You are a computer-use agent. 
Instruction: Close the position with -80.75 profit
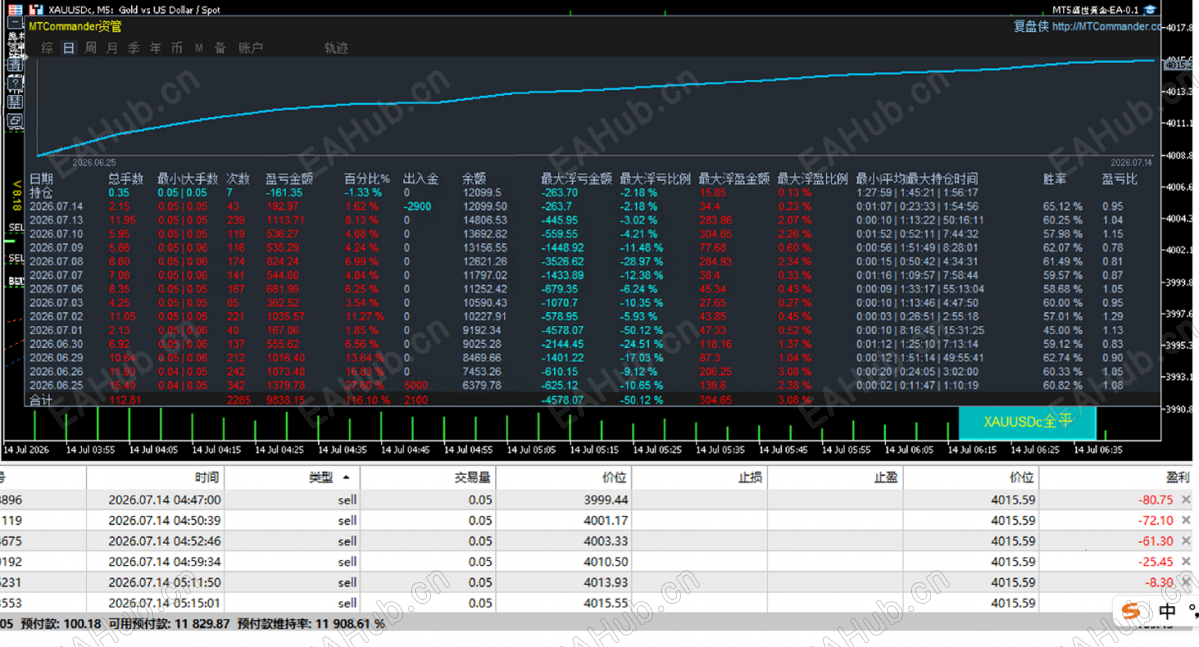click(1186, 499)
